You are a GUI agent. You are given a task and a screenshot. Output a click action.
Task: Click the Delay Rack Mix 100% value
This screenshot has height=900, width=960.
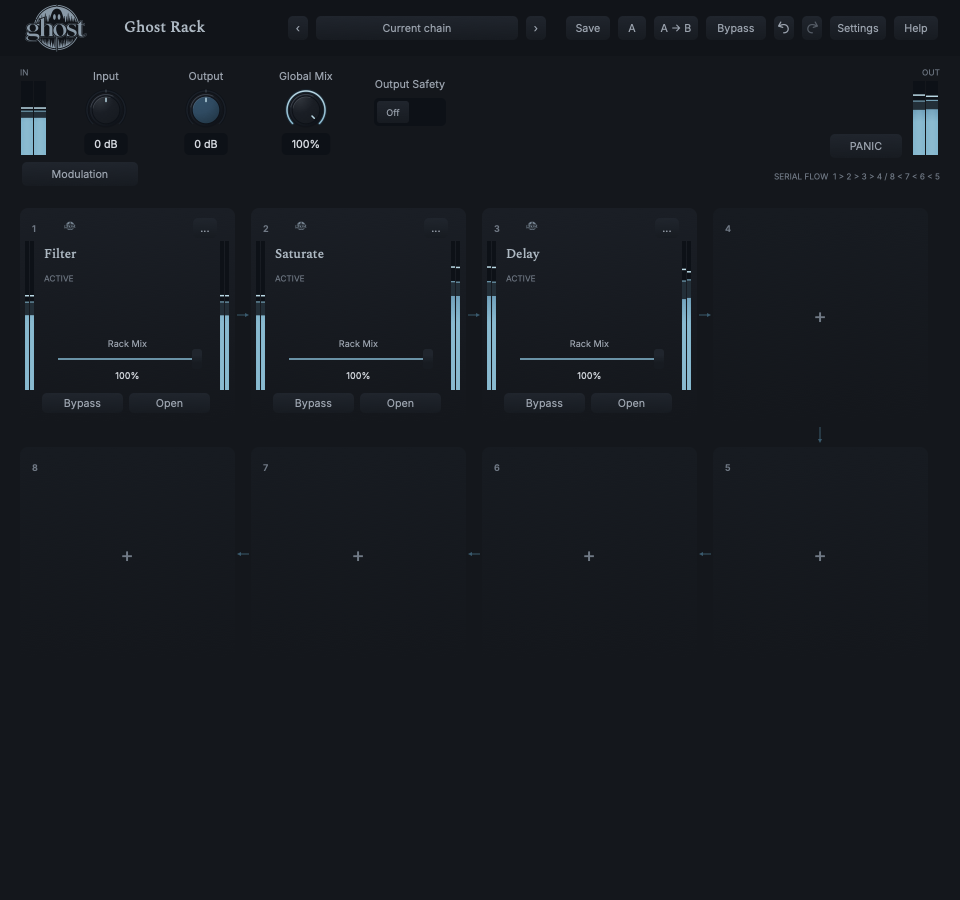coord(589,375)
